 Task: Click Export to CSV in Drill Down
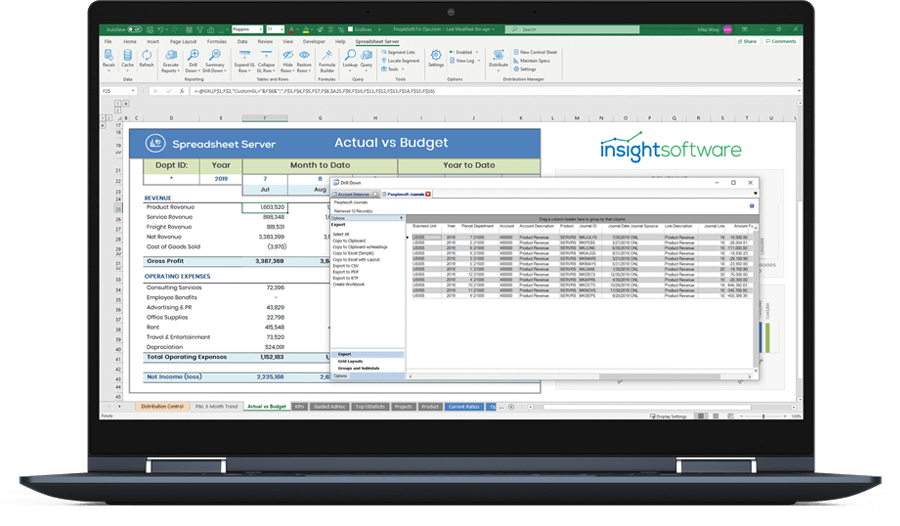(346, 266)
